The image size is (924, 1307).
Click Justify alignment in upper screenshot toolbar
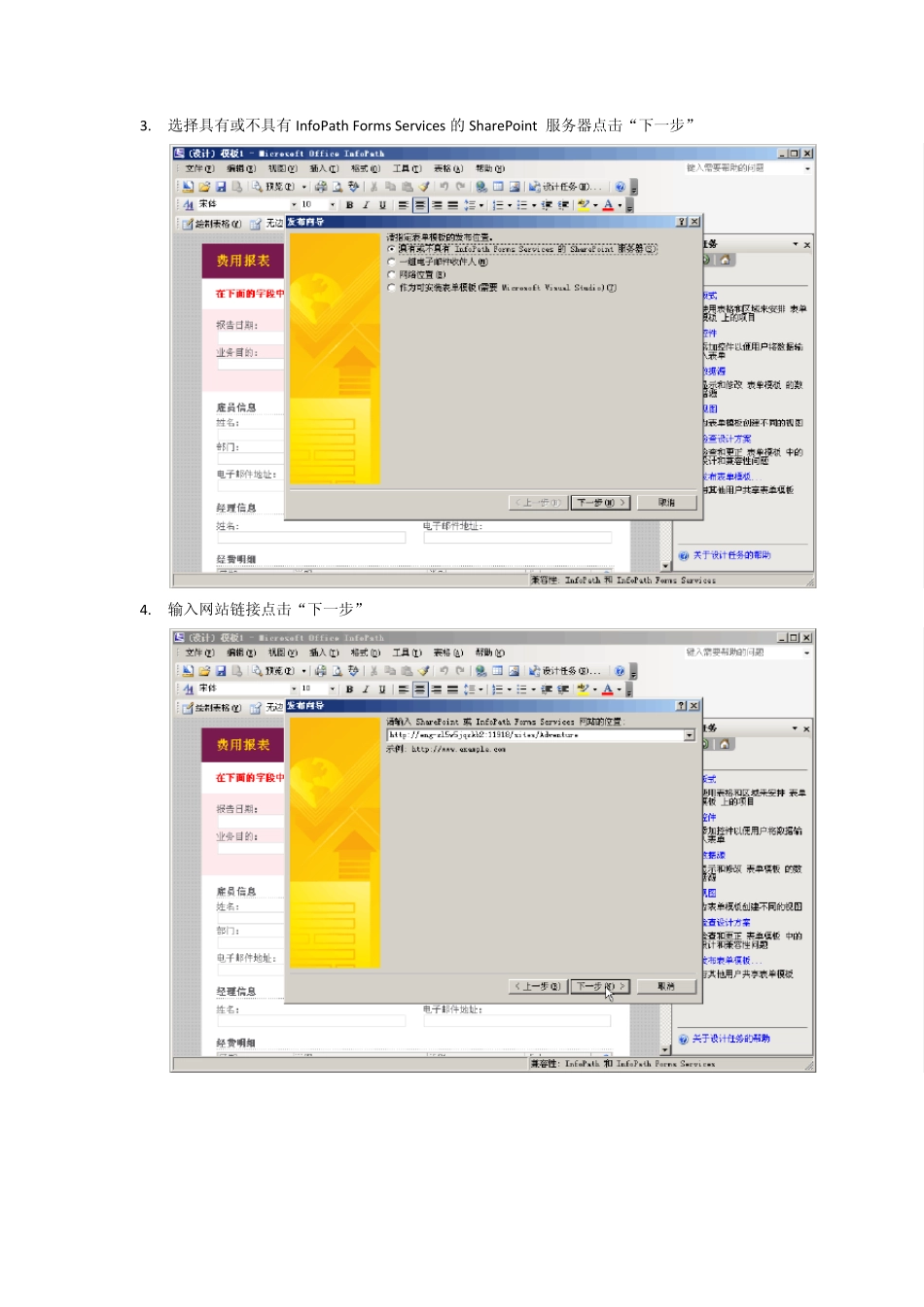pyautogui.click(x=453, y=205)
